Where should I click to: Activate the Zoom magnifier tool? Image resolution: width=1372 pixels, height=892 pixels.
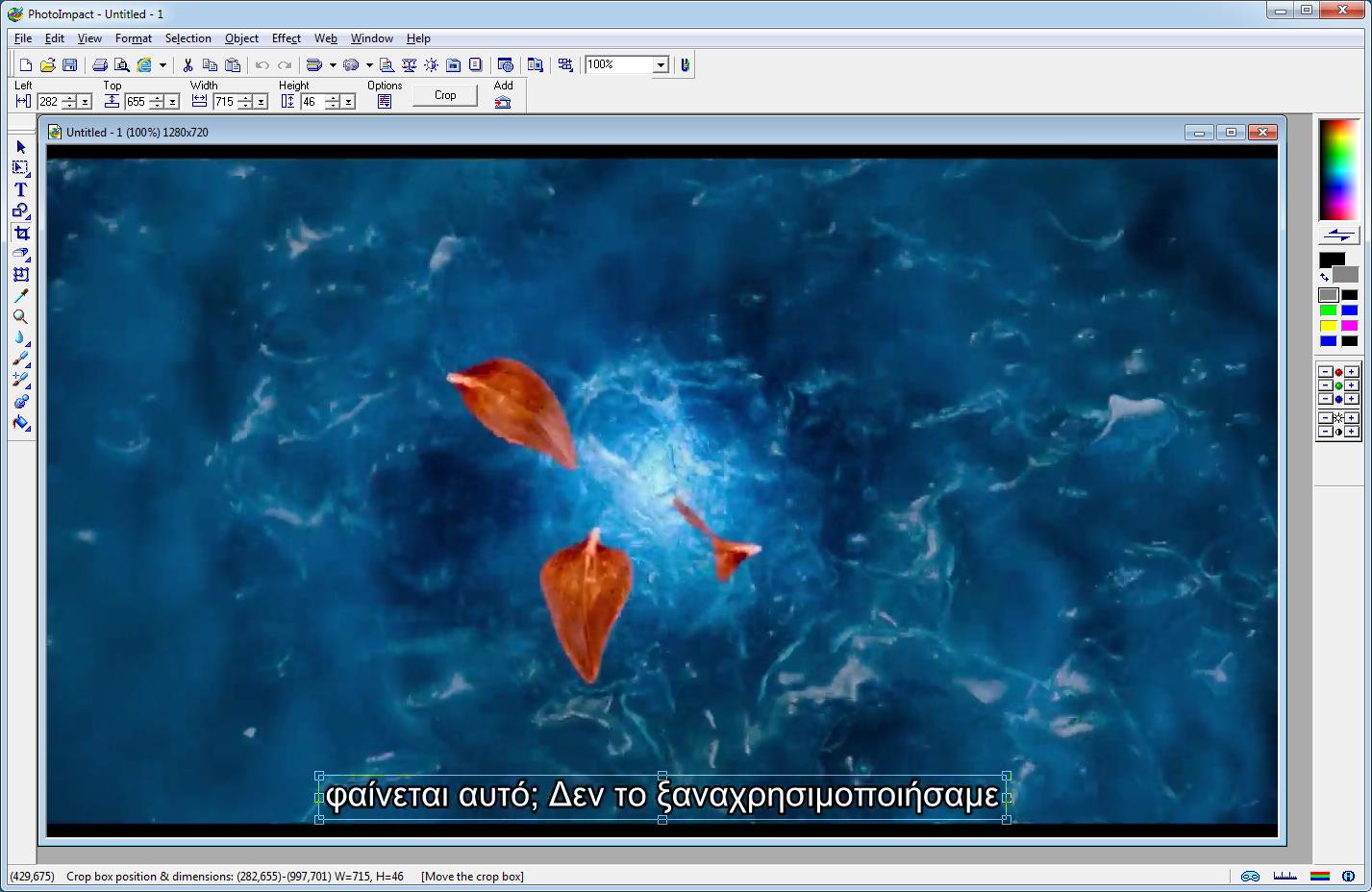[x=20, y=316]
